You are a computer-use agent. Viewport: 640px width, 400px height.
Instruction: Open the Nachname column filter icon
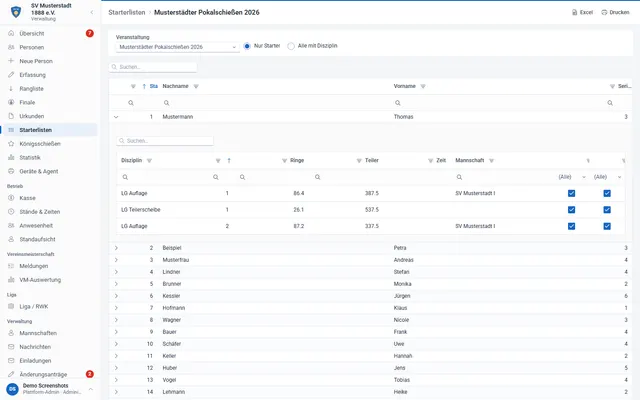tap(196, 87)
